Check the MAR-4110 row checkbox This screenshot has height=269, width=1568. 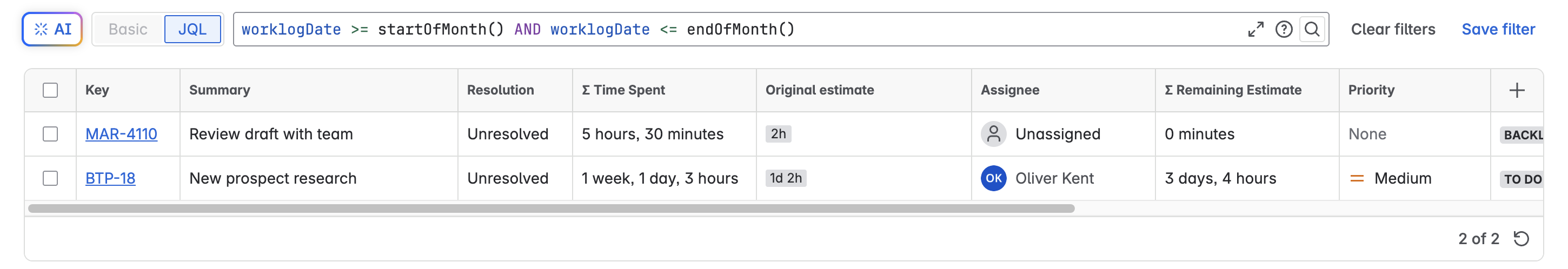[x=50, y=134]
